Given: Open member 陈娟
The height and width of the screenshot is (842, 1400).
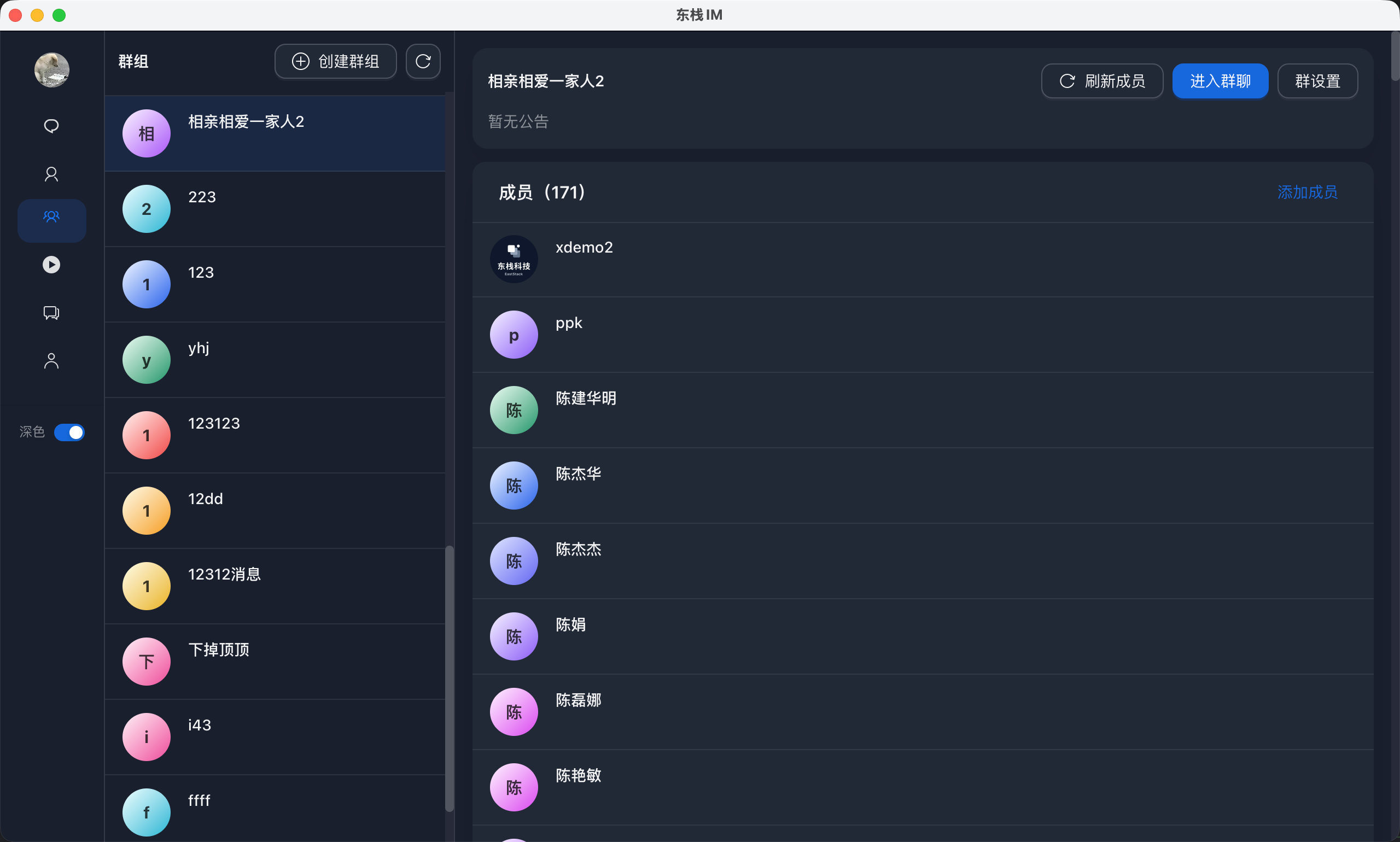Looking at the screenshot, I should [x=923, y=636].
